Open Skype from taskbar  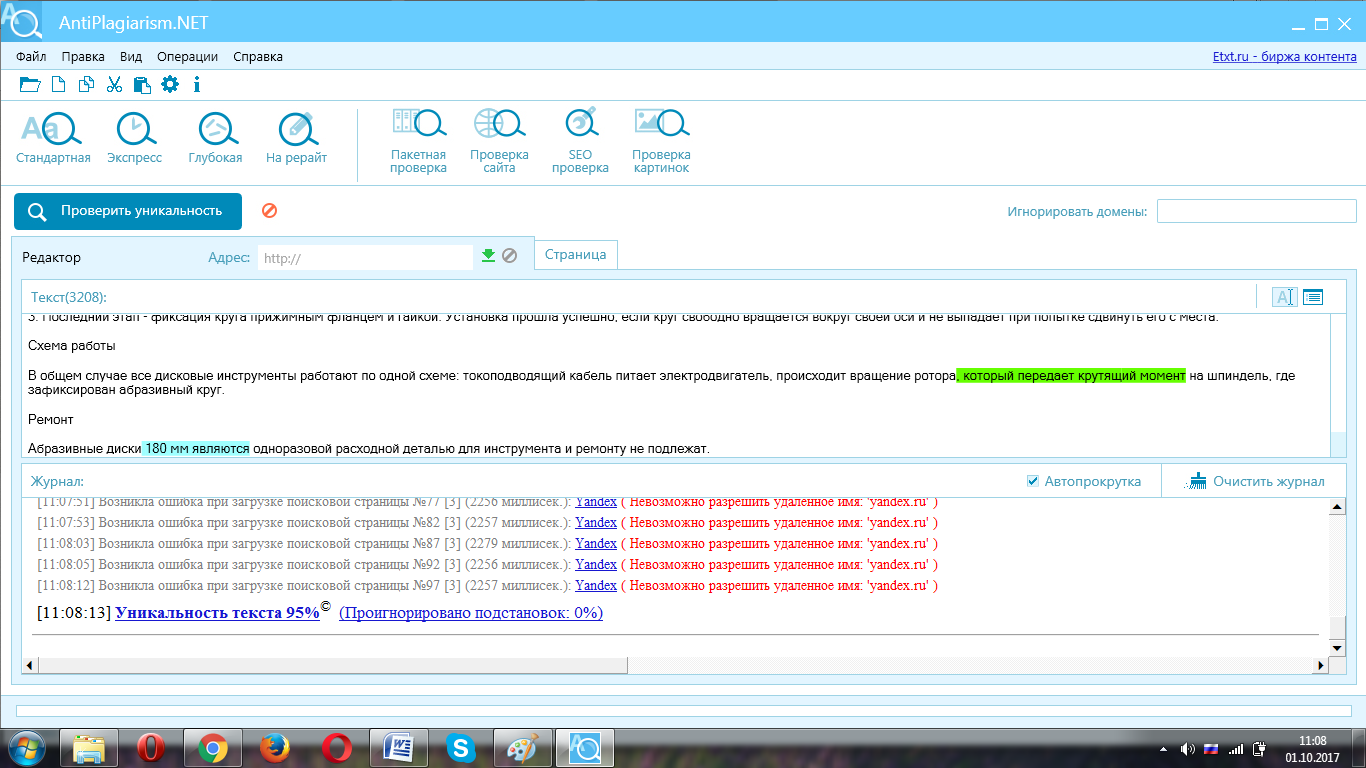tap(461, 748)
